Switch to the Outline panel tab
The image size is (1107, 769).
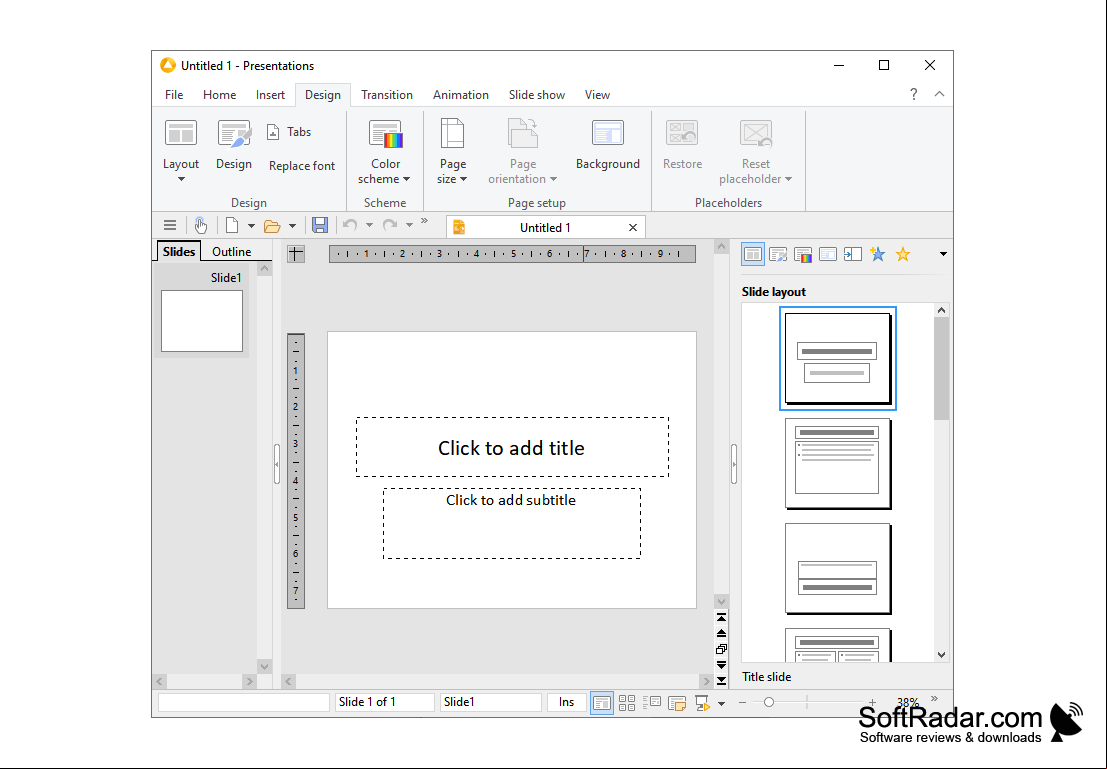tap(232, 252)
